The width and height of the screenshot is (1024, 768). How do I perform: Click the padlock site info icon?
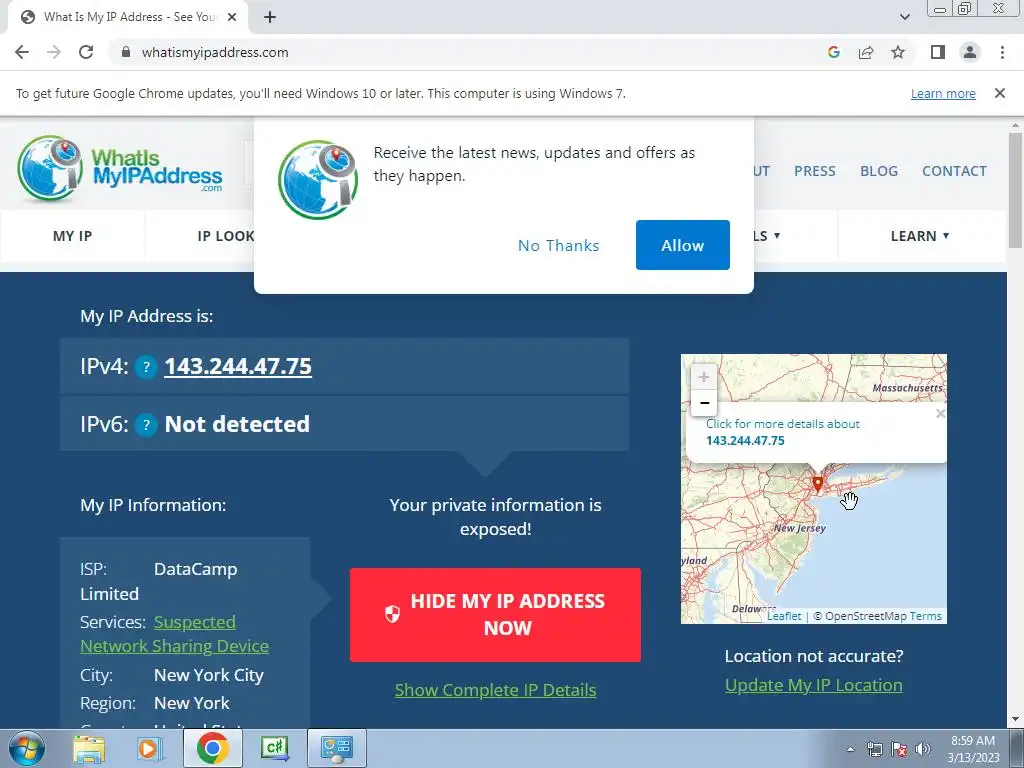[126, 52]
